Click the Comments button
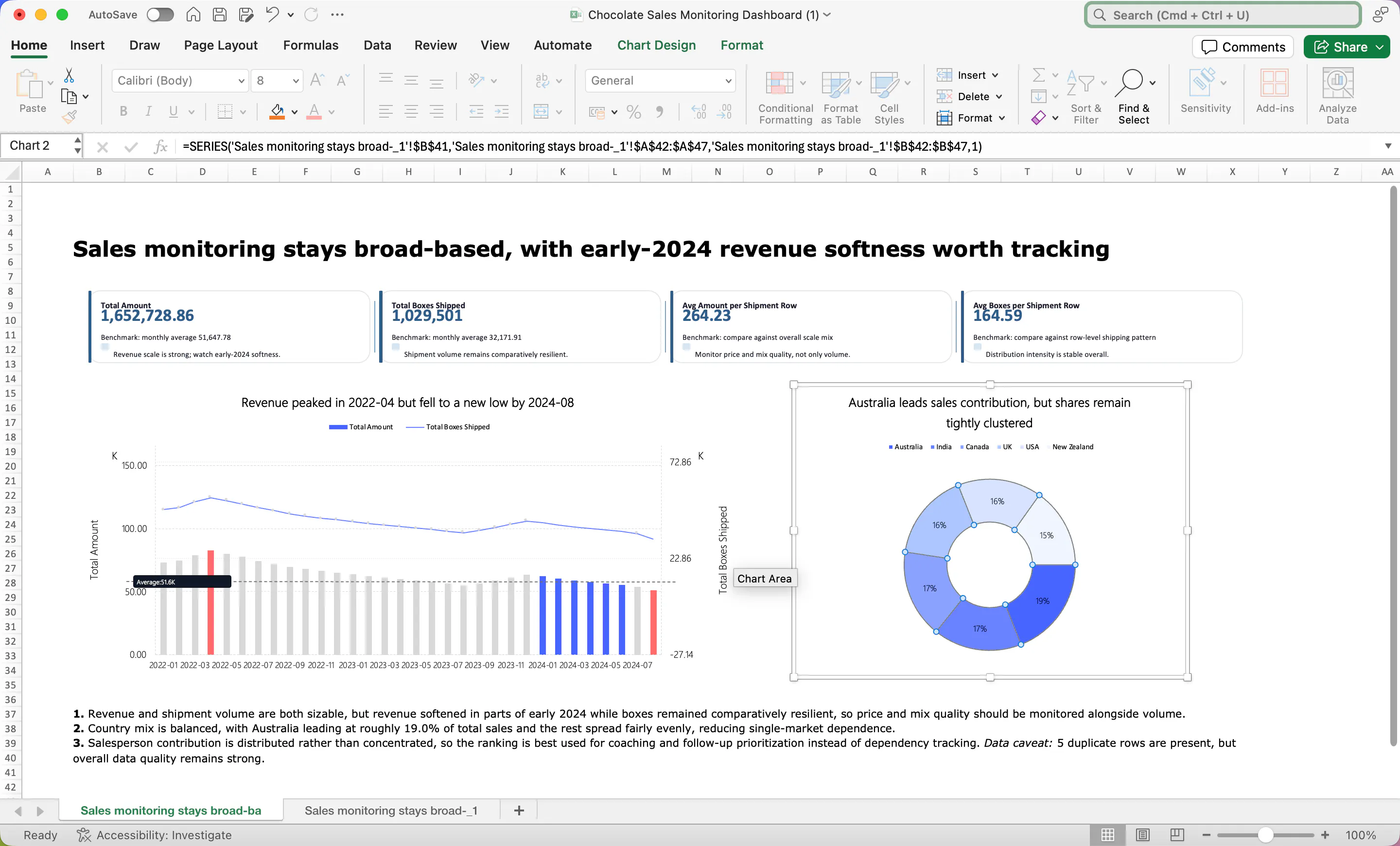Image resolution: width=1400 pixels, height=846 pixels. pyautogui.click(x=1242, y=47)
